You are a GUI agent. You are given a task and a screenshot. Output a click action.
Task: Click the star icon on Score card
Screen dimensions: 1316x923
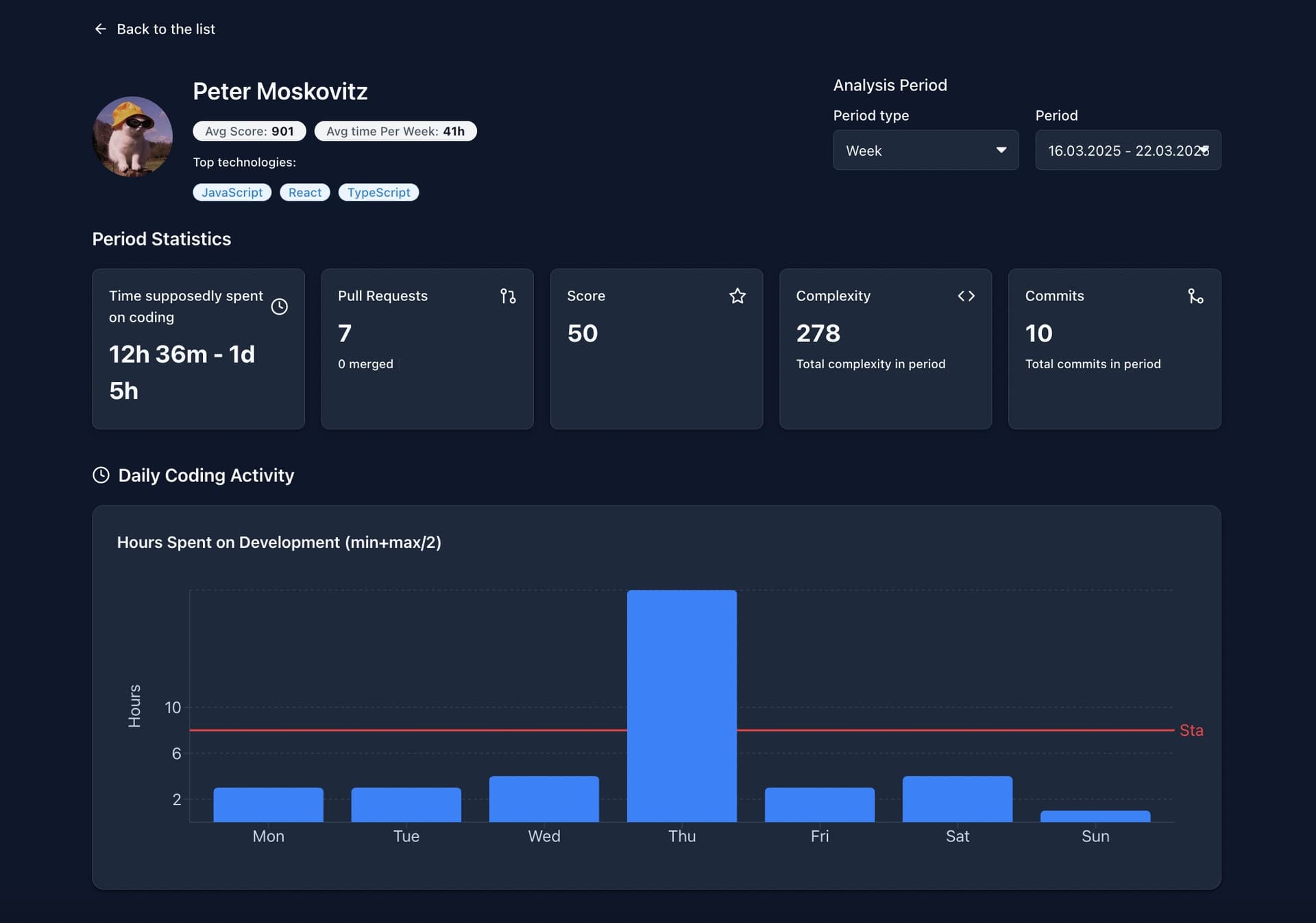click(x=737, y=296)
